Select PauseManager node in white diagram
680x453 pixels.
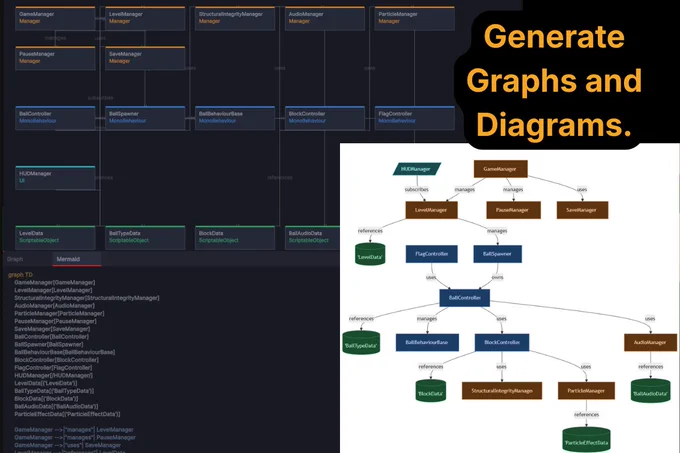(x=513, y=210)
